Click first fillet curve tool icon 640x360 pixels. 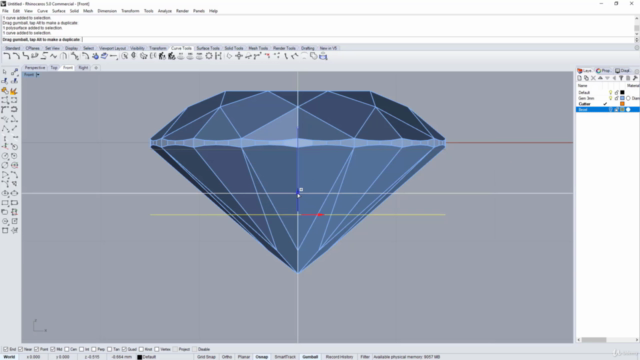[7, 56]
